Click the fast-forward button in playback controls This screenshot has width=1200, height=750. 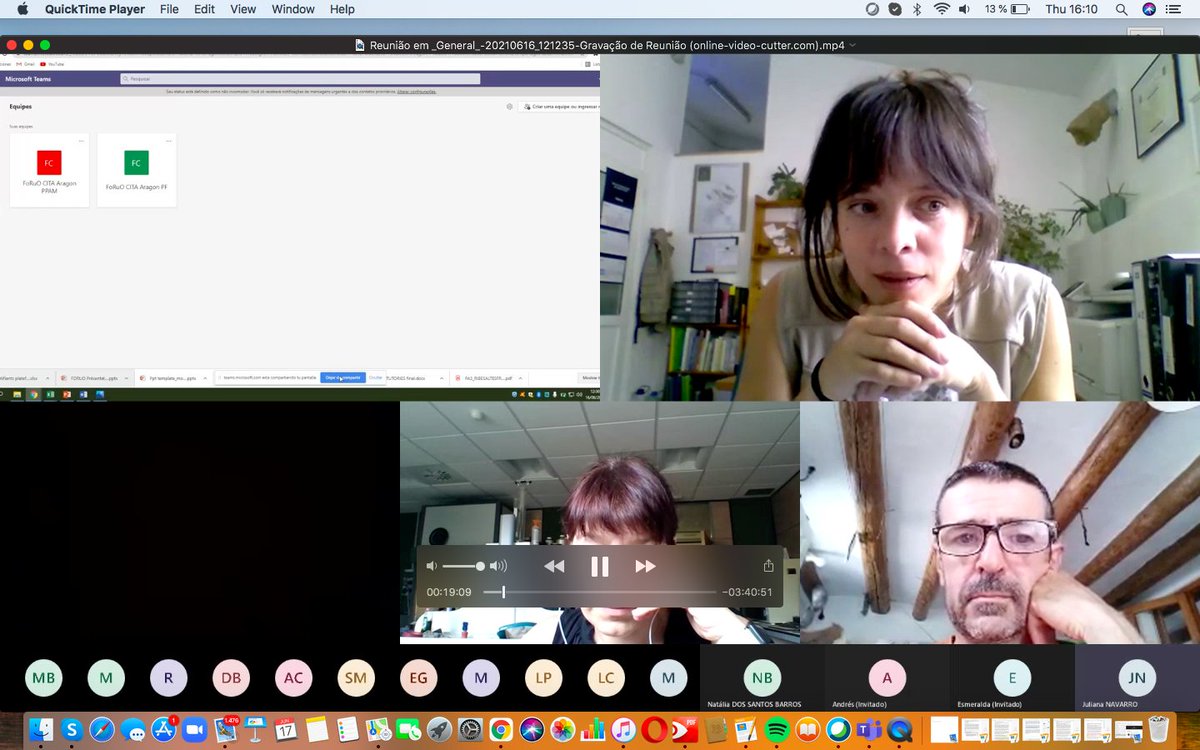coord(645,566)
